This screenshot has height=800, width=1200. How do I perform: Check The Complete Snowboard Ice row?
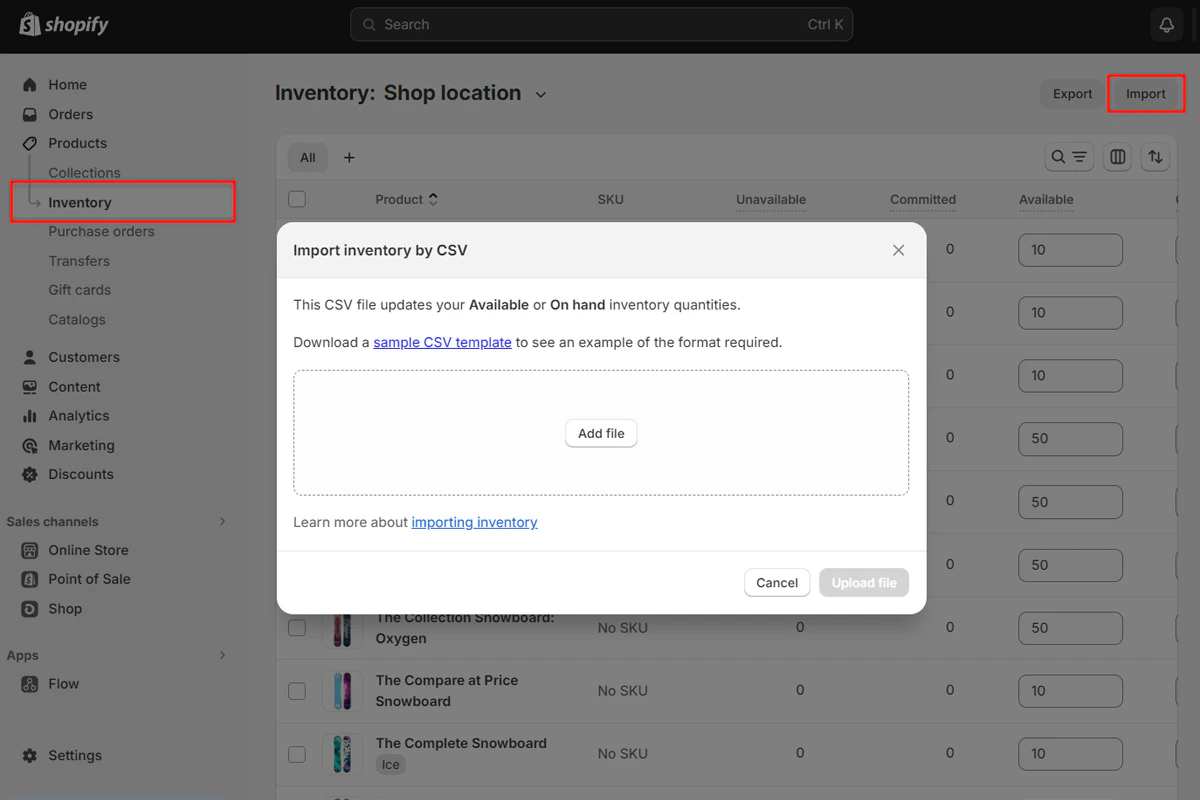click(x=297, y=753)
